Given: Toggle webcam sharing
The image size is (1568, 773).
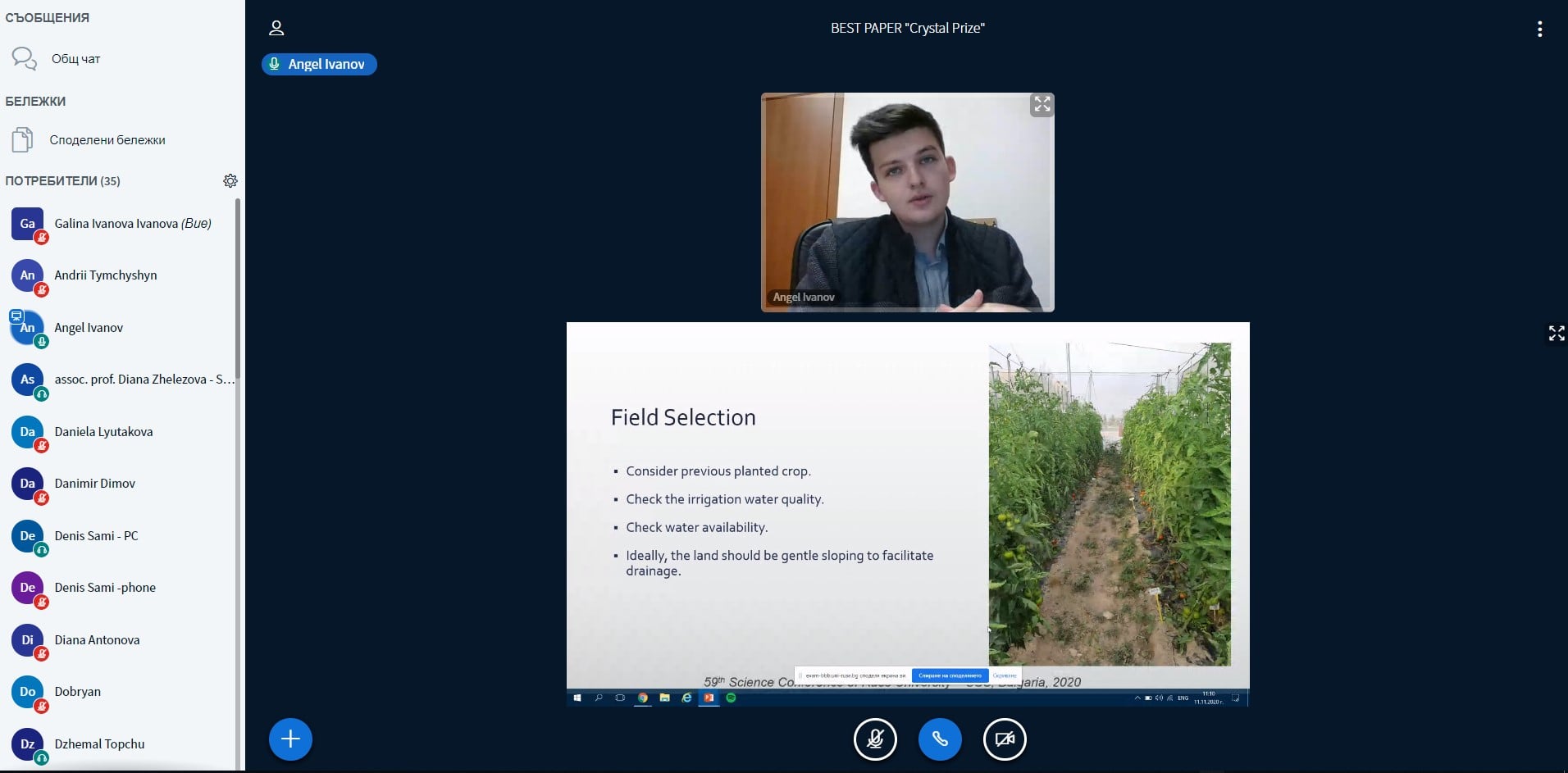Looking at the screenshot, I should (x=1005, y=739).
